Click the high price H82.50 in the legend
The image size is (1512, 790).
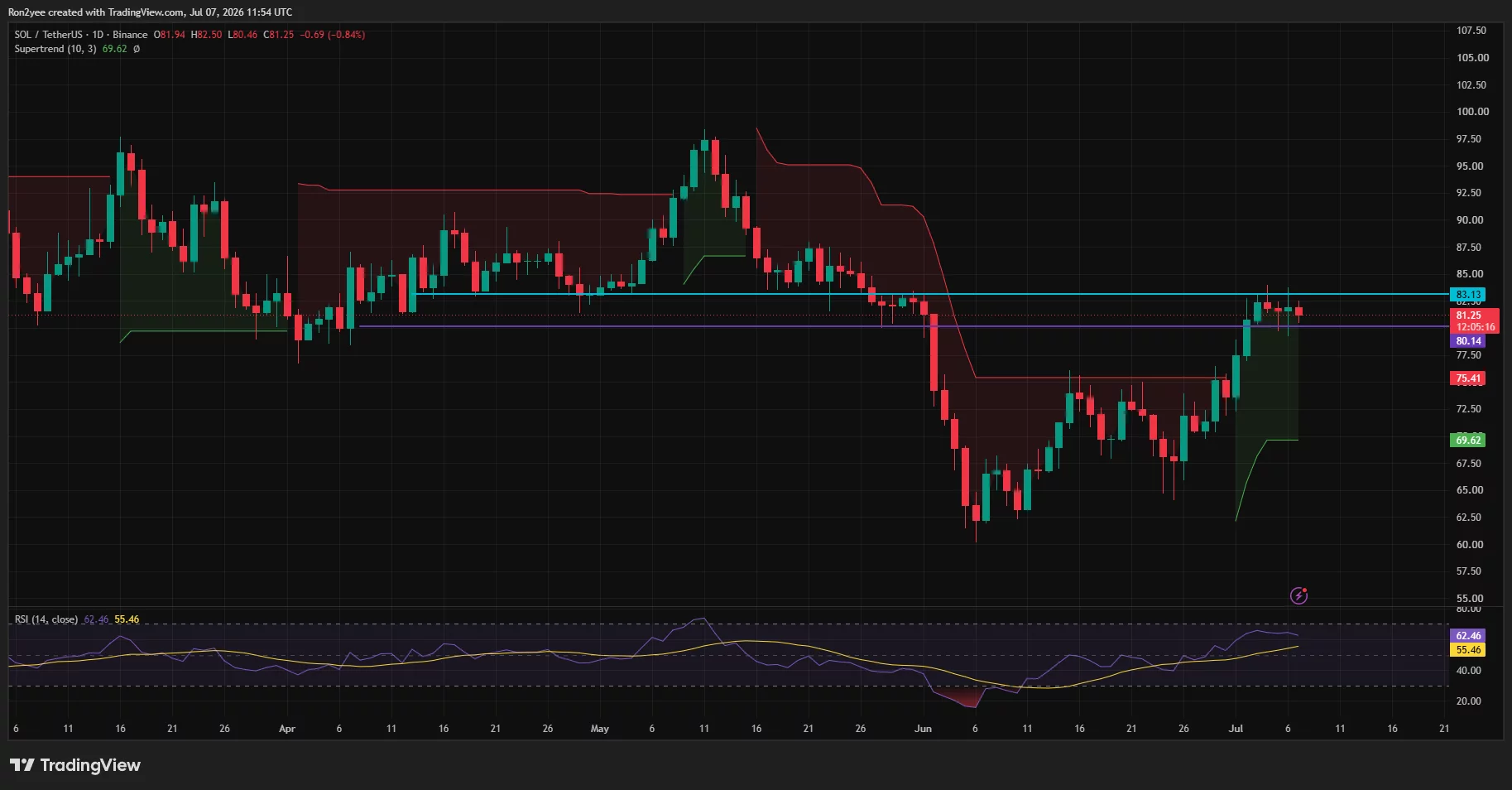click(x=207, y=35)
